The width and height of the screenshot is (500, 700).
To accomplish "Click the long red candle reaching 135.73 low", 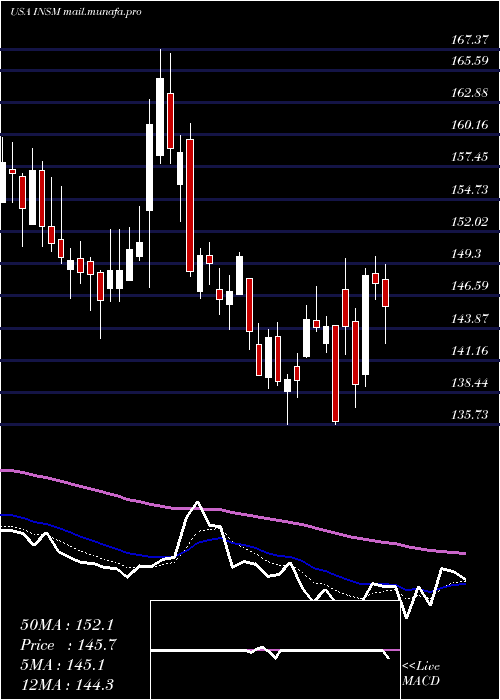I will pyautogui.click(x=335, y=374).
